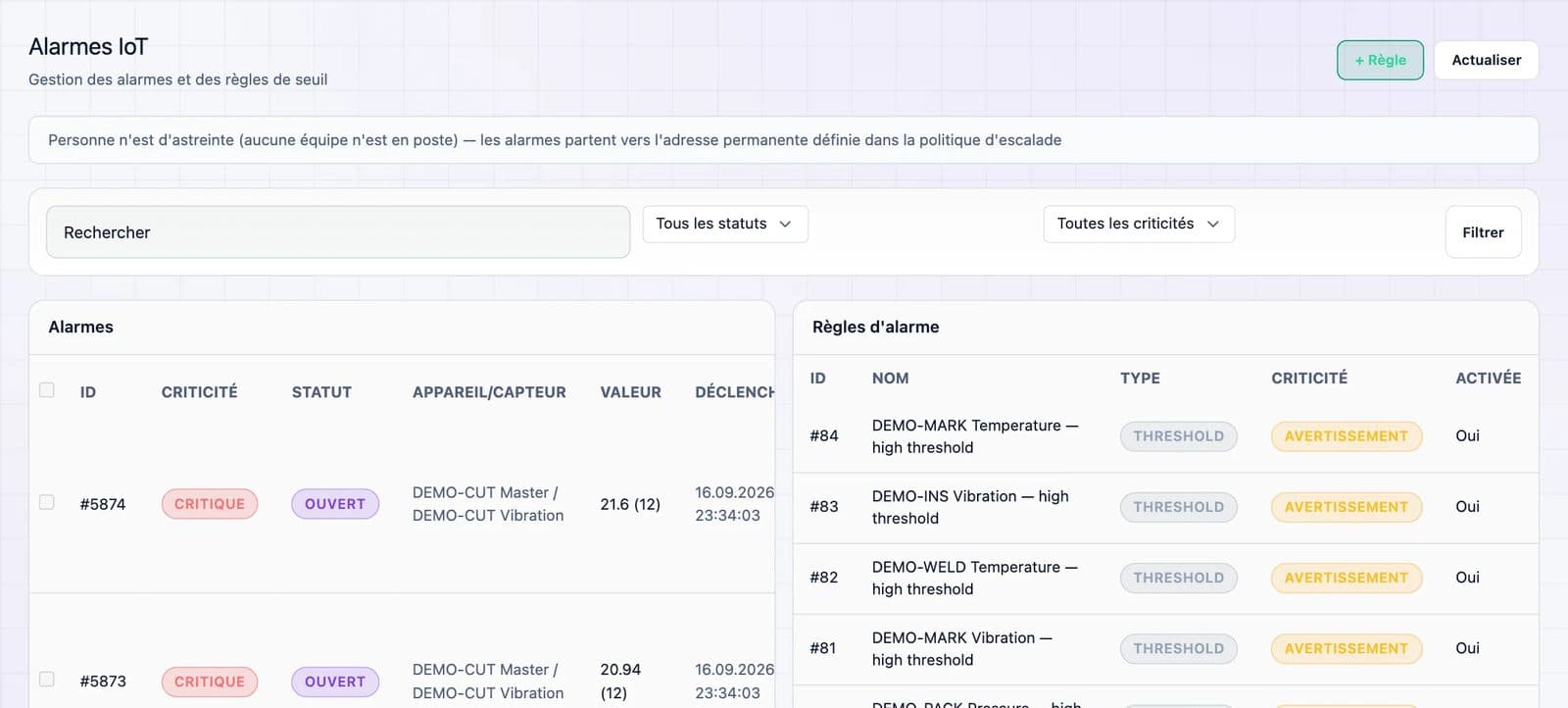The image size is (1568, 708).
Task: Click rule ID #83
Action: [824, 507]
